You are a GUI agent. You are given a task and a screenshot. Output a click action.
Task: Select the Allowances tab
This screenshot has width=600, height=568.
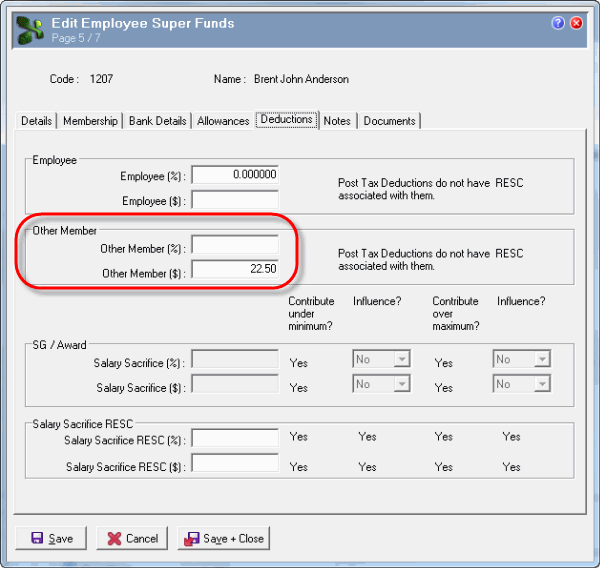(x=223, y=121)
